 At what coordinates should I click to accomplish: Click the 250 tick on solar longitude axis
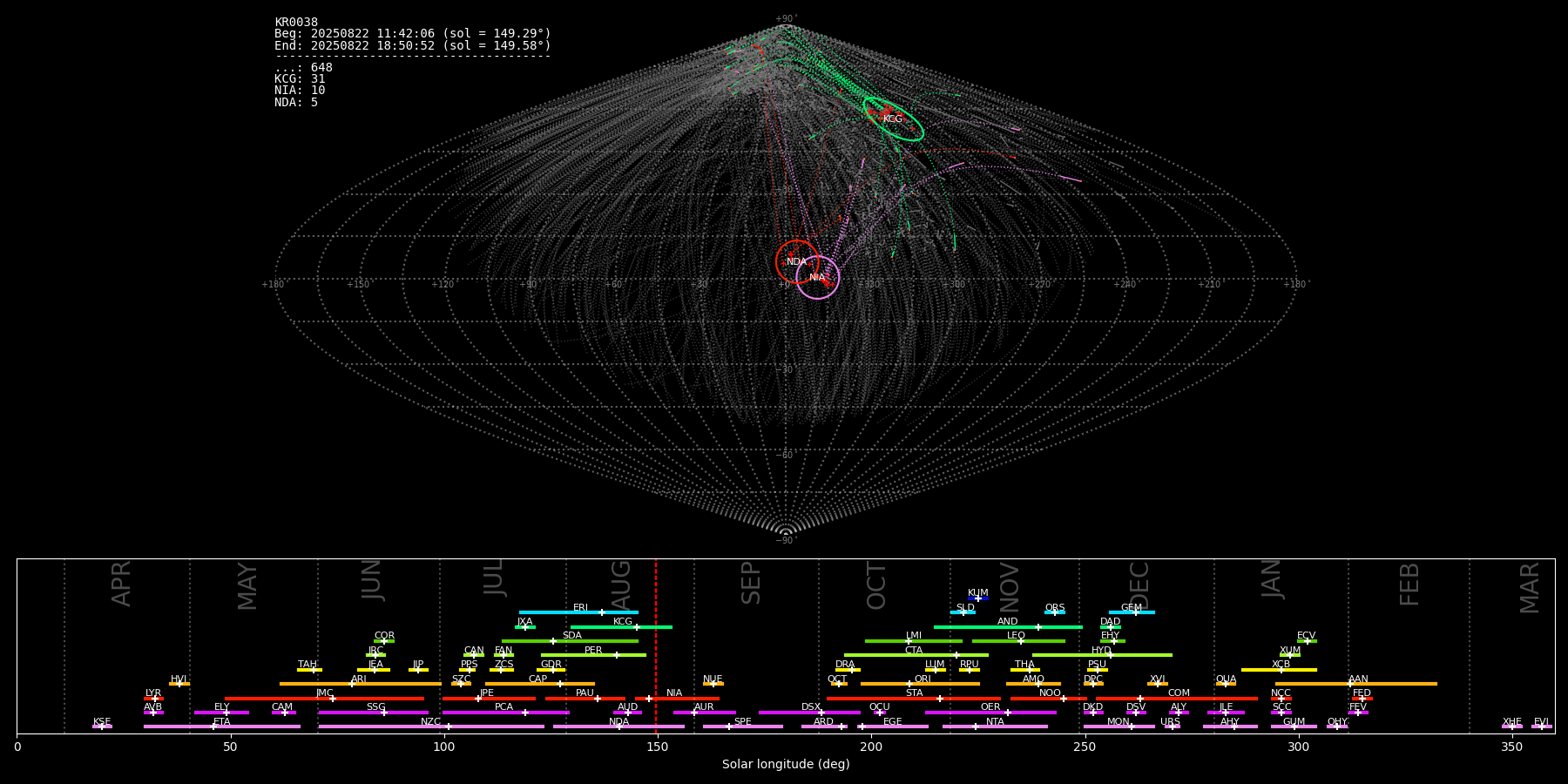pyautogui.click(x=1085, y=747)
